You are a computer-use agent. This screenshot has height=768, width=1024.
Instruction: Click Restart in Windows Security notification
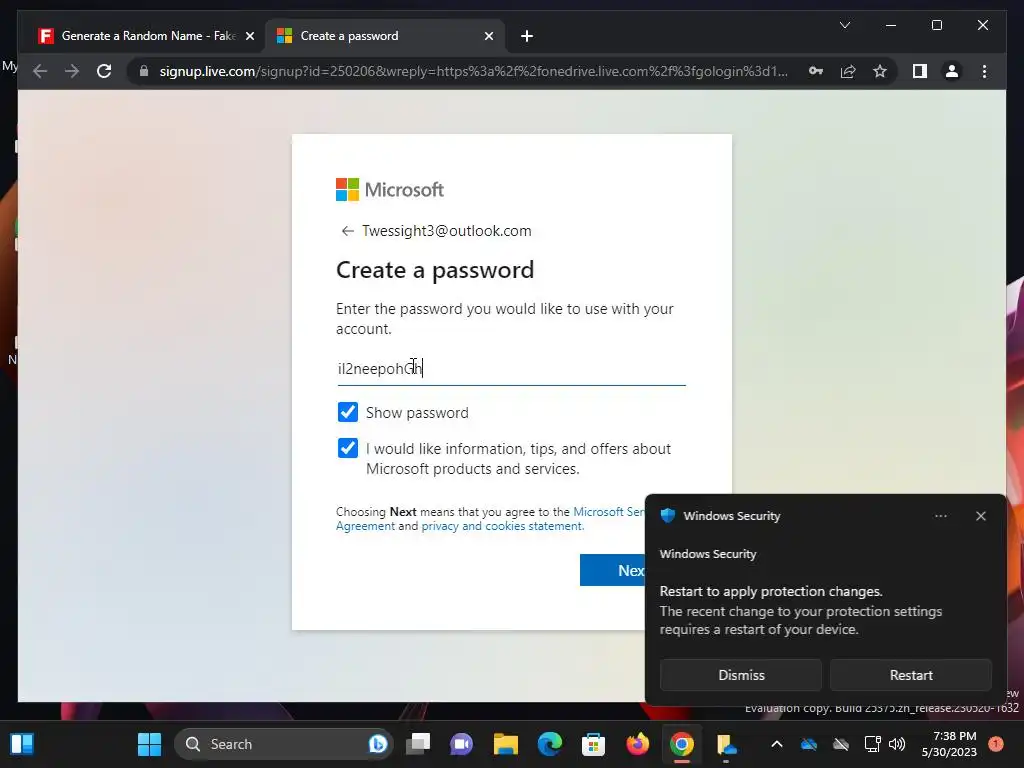(910, 675)
